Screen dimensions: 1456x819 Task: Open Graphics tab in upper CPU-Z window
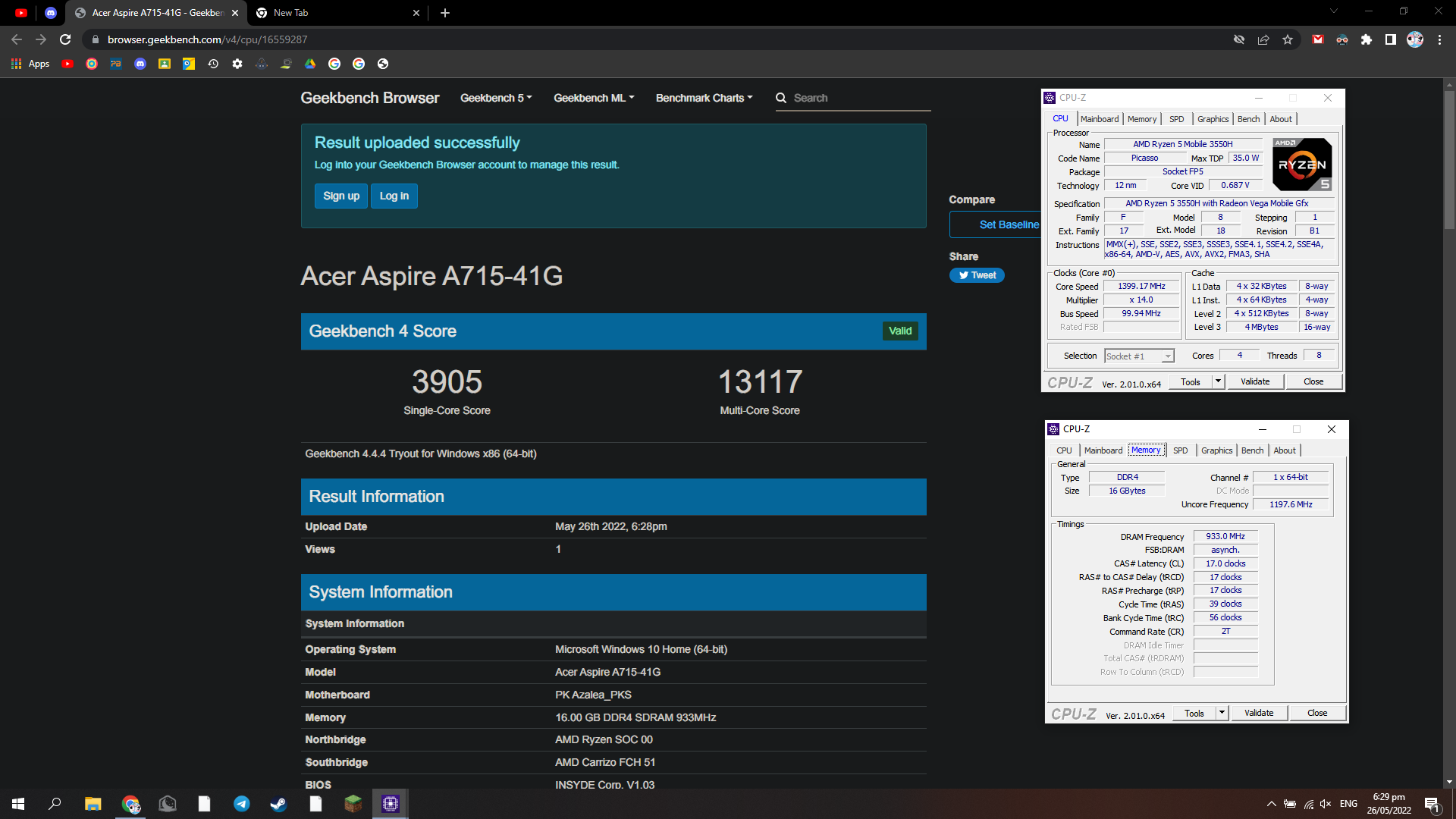[x=1213, y=119]
